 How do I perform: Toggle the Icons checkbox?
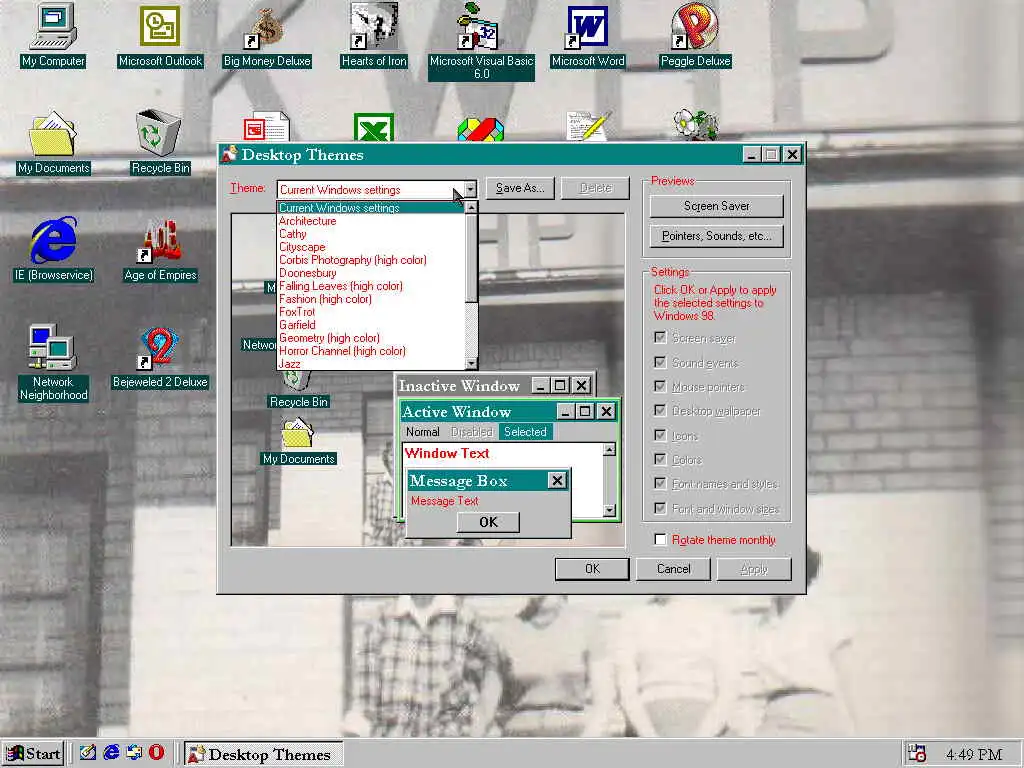pos(660,435)
